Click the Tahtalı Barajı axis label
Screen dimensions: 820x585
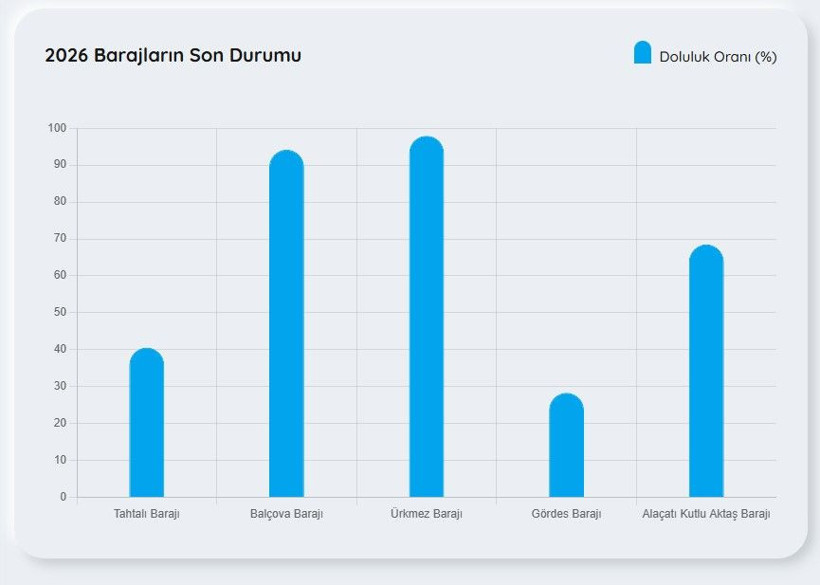pos(146,514)
